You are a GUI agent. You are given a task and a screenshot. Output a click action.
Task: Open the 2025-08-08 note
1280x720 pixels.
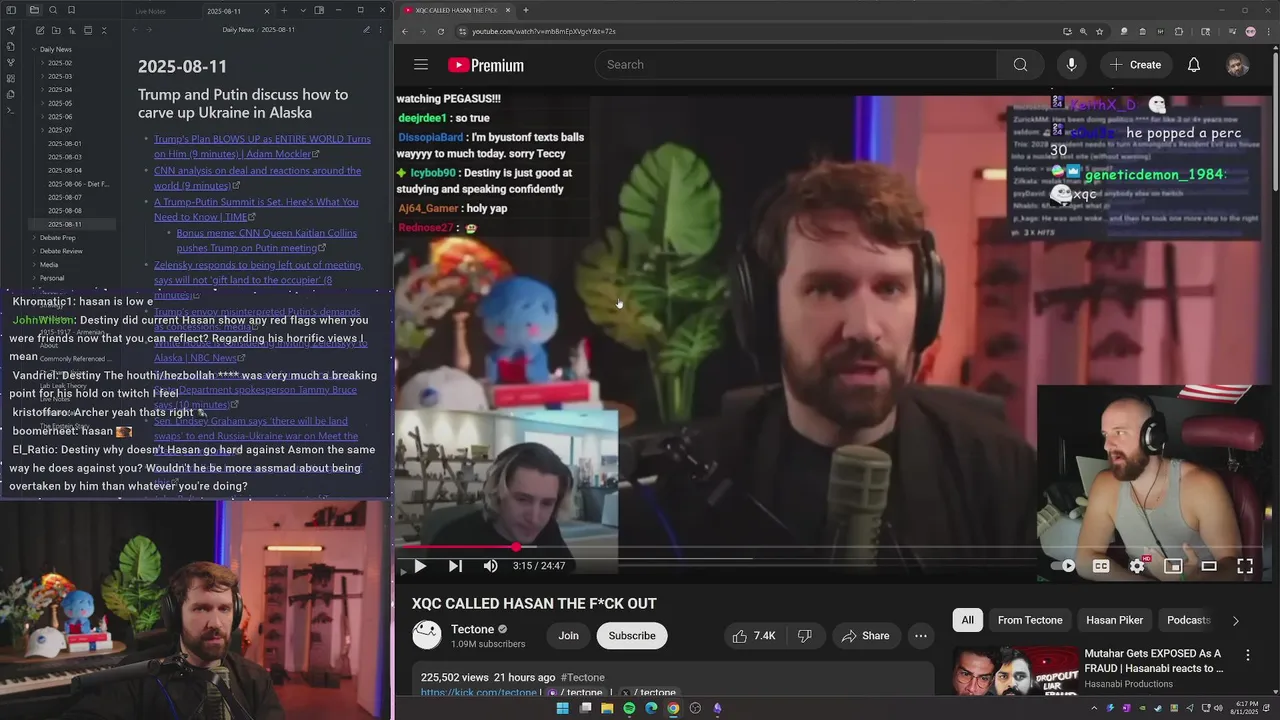click(65, 211)
